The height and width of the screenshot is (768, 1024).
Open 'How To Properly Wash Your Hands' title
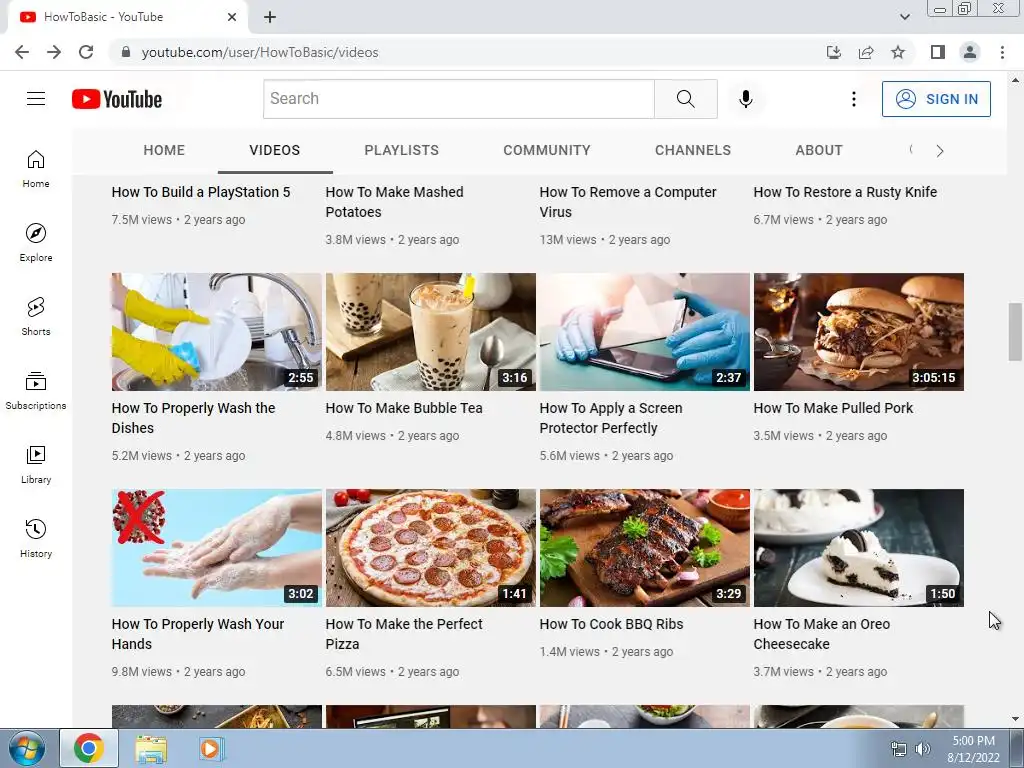(x=198, y=634)
